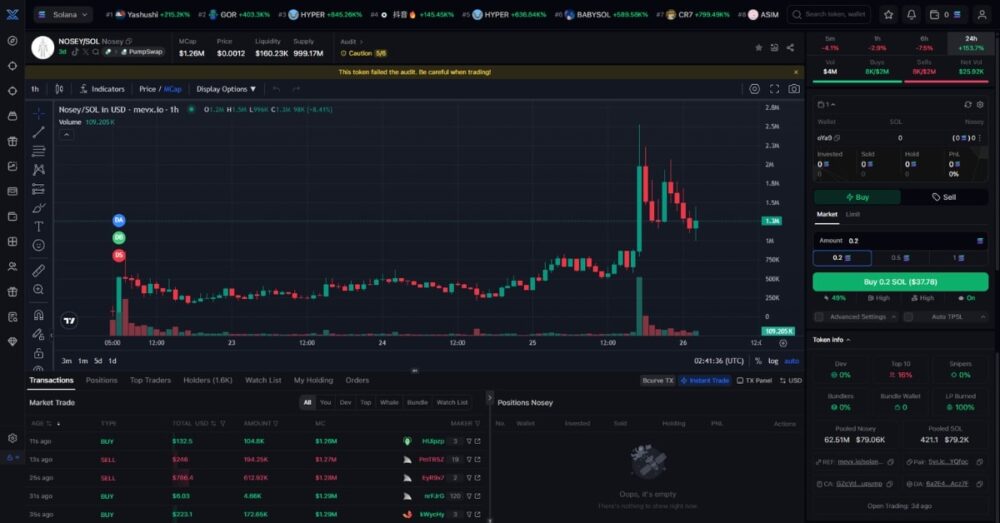1000x523 pixels.
Task: Select the Sell button
Action: tap(944, 197)
